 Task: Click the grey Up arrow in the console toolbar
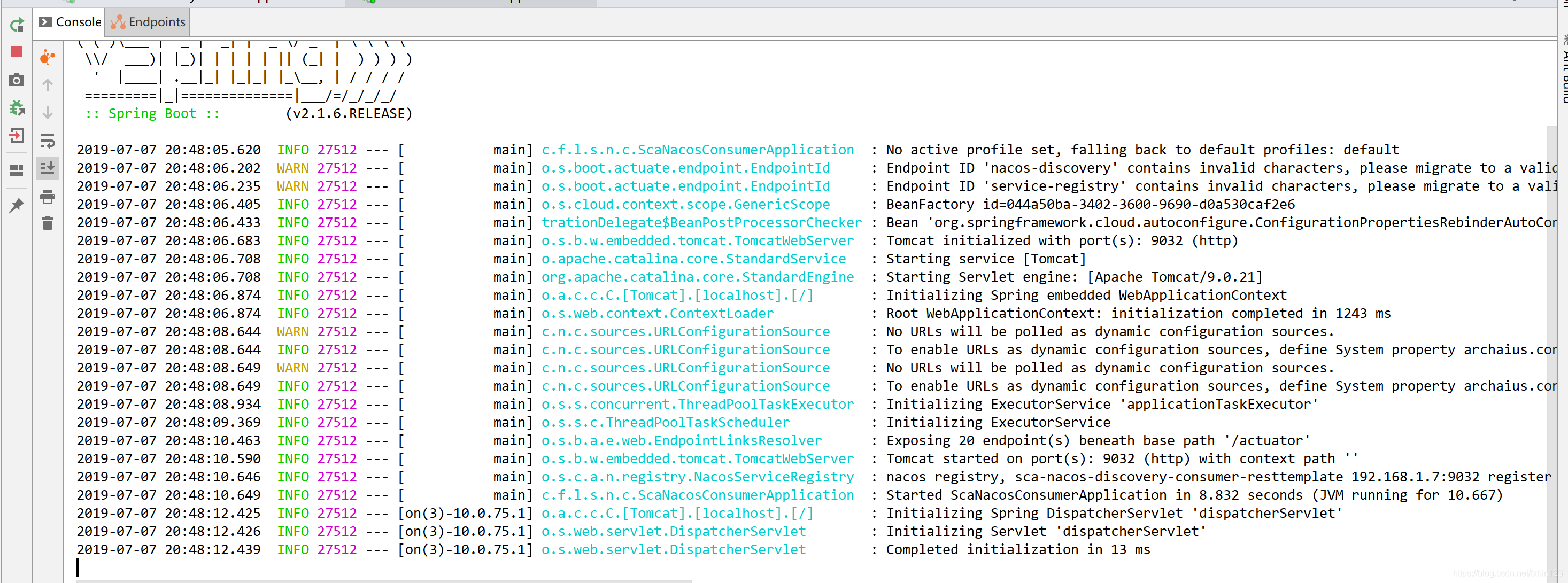[x=48, y=84]
